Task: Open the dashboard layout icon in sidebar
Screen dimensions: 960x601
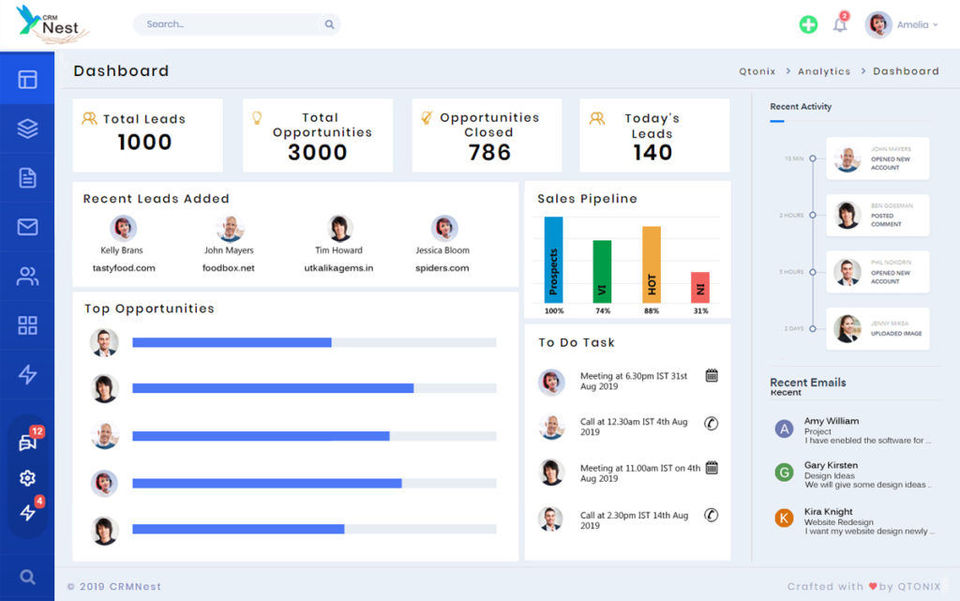Action: coord(28,80)
